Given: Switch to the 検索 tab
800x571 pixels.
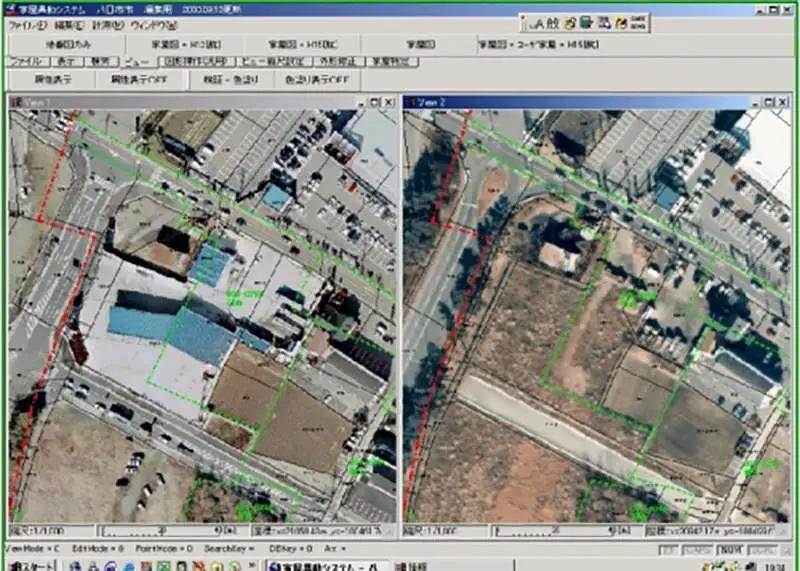Looking at the screenshot, I should coord(101,62).
